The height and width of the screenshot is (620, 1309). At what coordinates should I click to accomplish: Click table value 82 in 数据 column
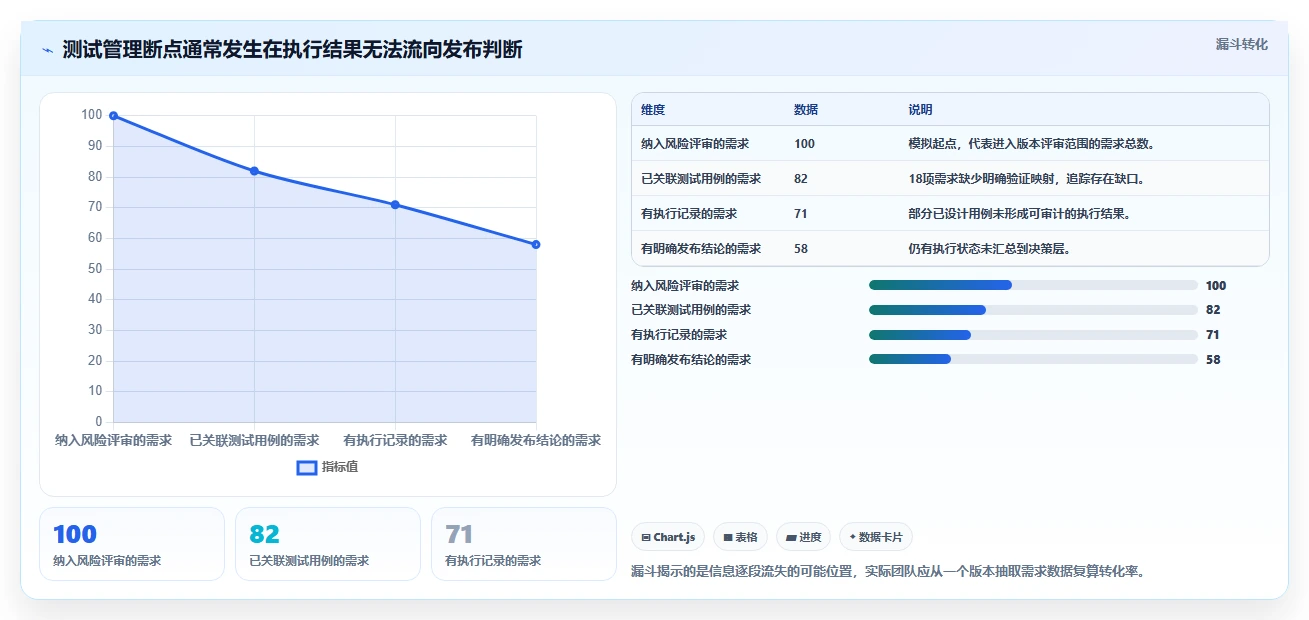point(801,179)
